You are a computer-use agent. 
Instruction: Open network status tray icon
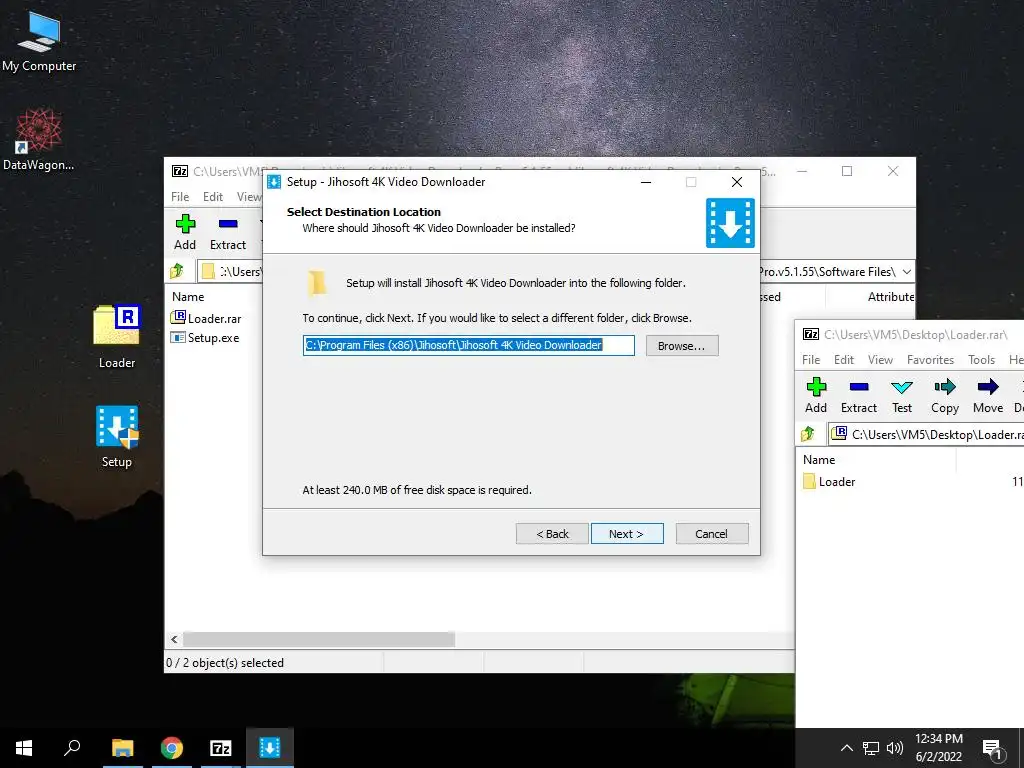pos(871,748)
